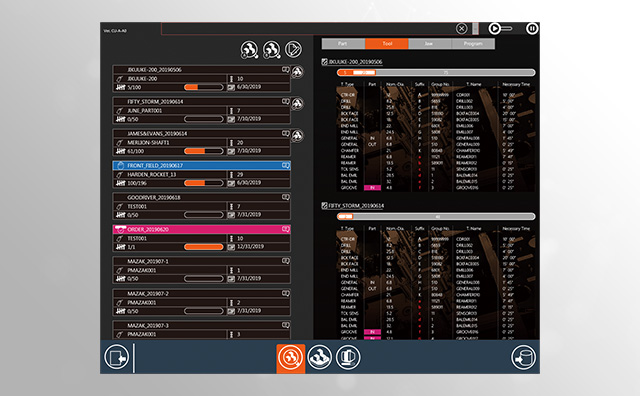Toggle checkbox next to FIFTY_STORM_20190614 tool list
This screenshot has height=396, width=640.
324,205
